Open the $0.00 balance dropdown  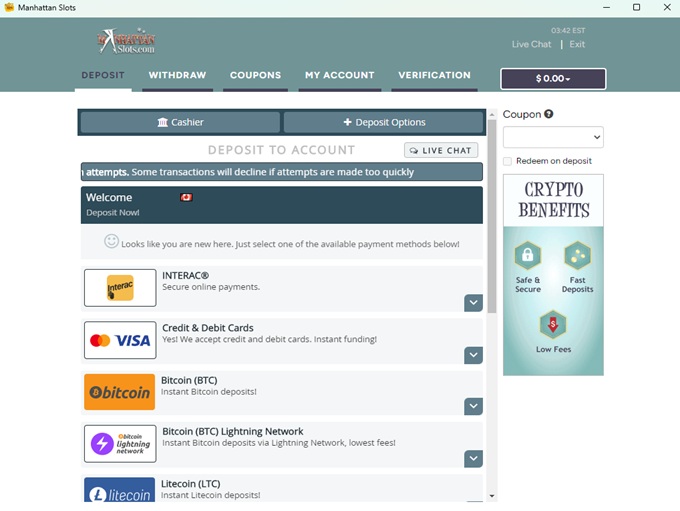coord(553,79)
